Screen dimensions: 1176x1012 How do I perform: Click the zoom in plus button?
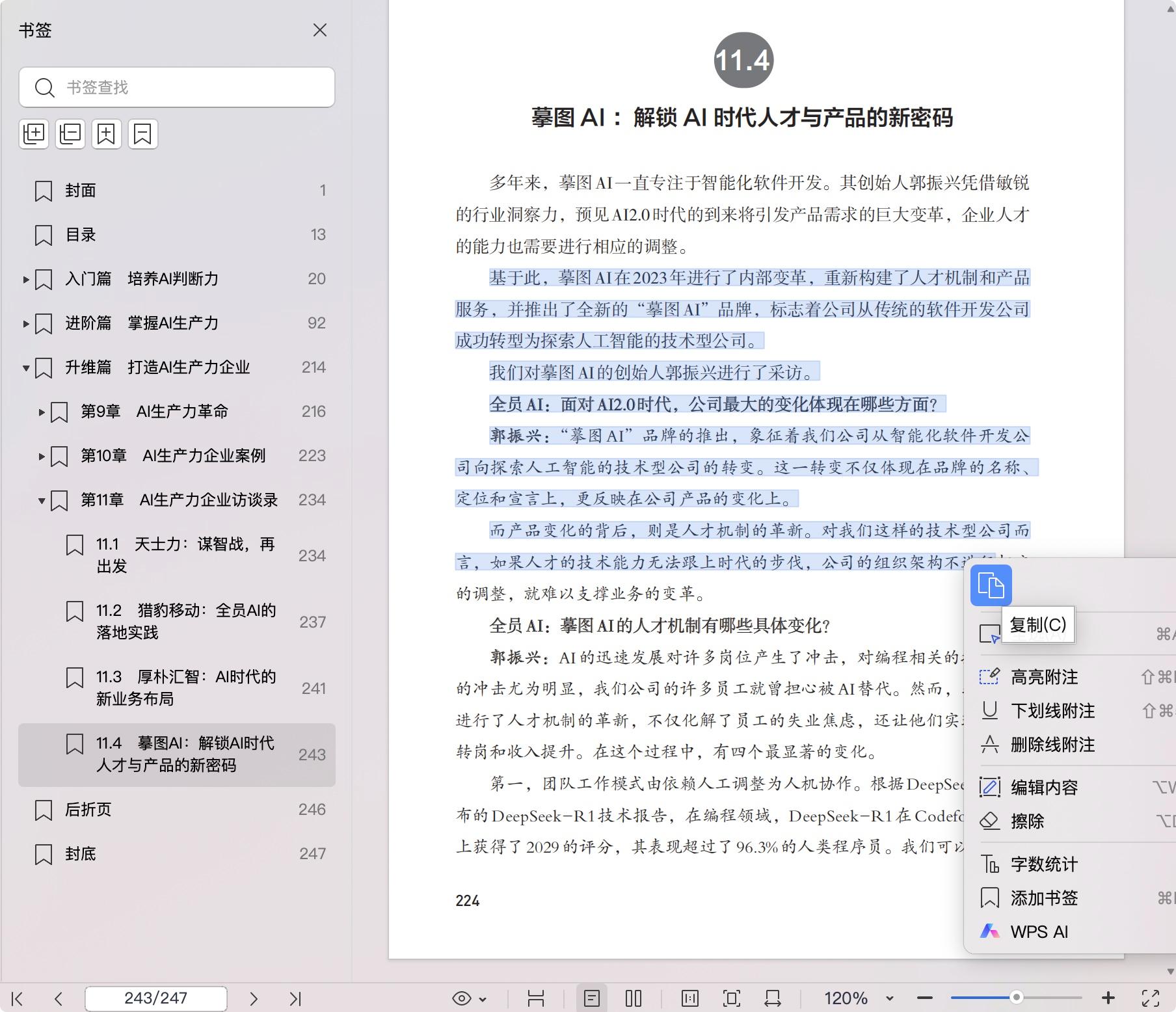(1108, 998)
